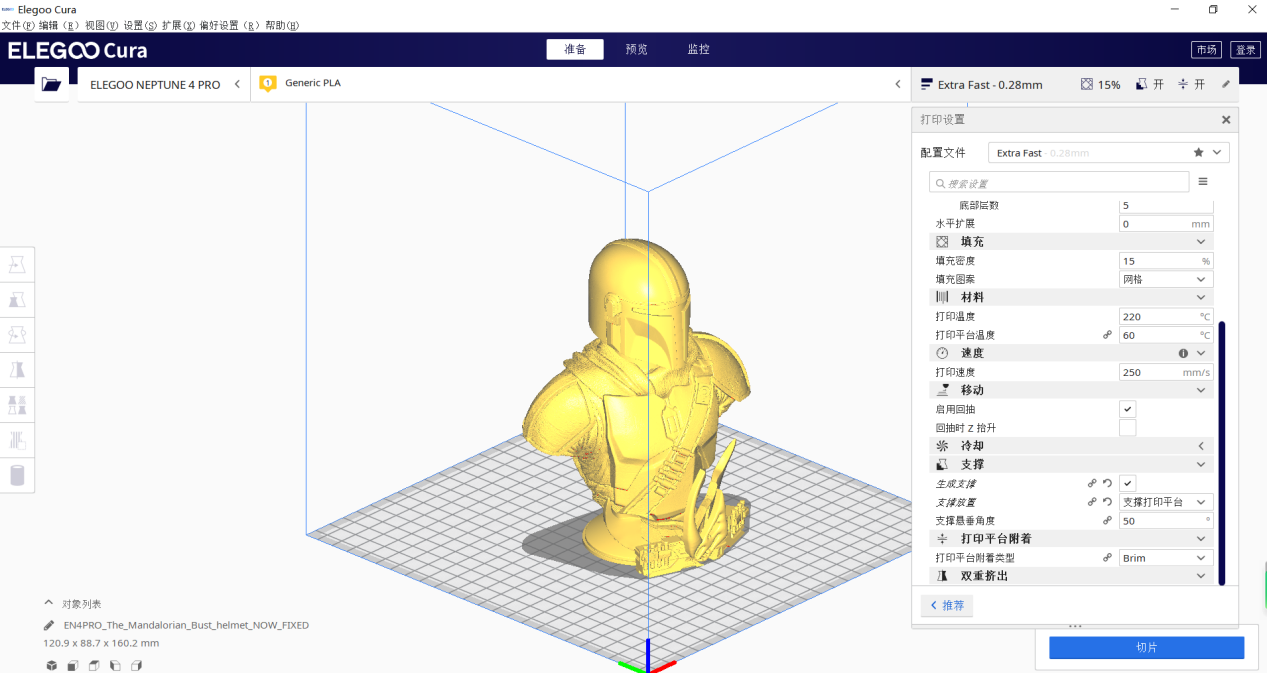Click link icon beside 打印平台温度
The width and height of the screenshot is (1267, 673).
click(1107, 335)
